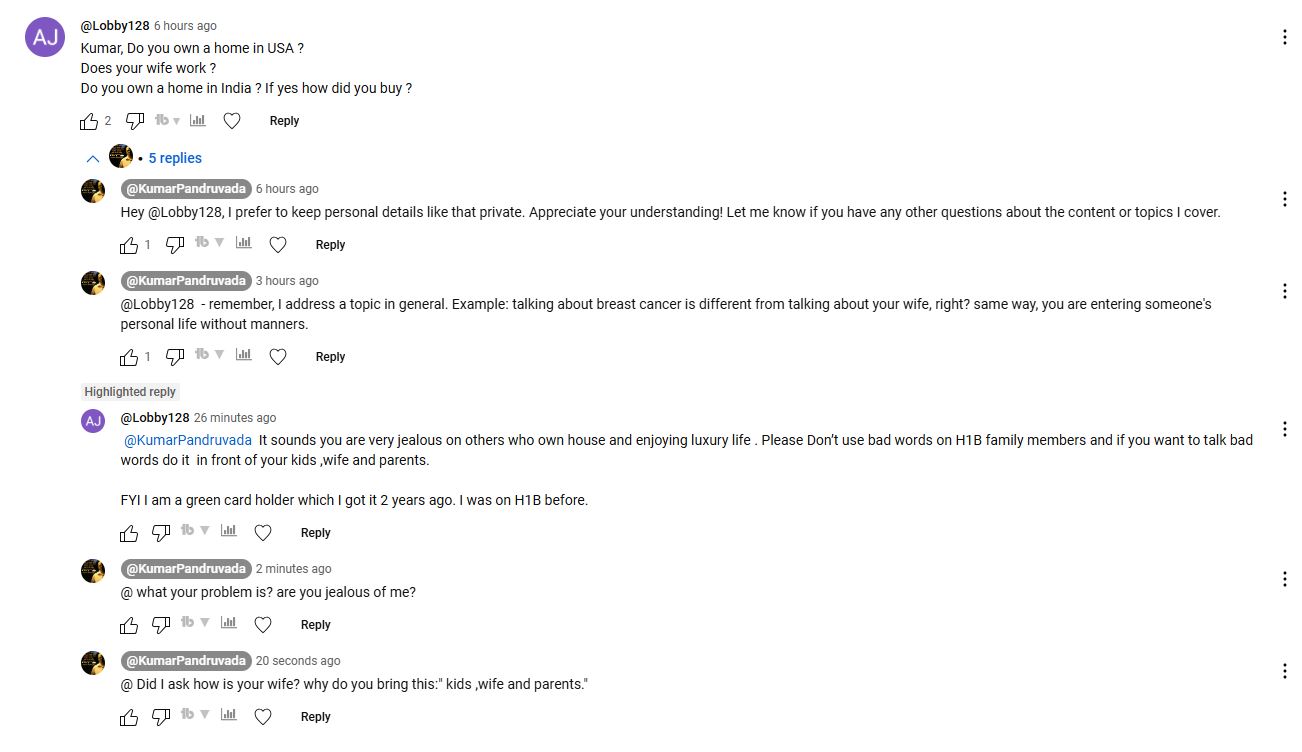Heart the highlighted reply from 26 minutes ago

tap(263, 533)
